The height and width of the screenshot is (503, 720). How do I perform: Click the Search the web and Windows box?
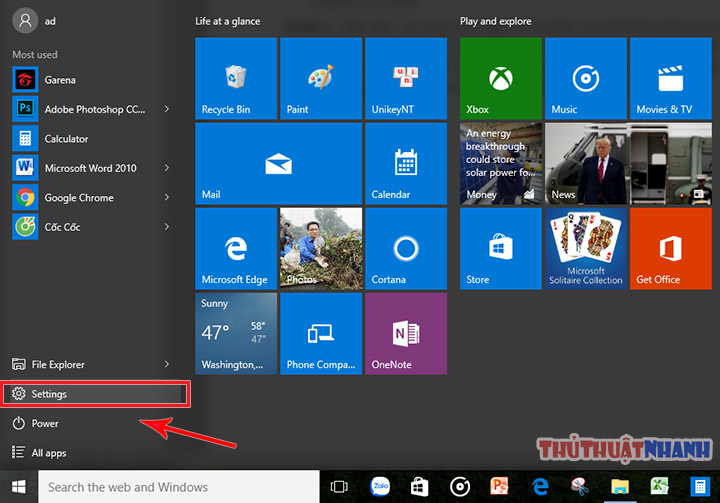[179, 486]
